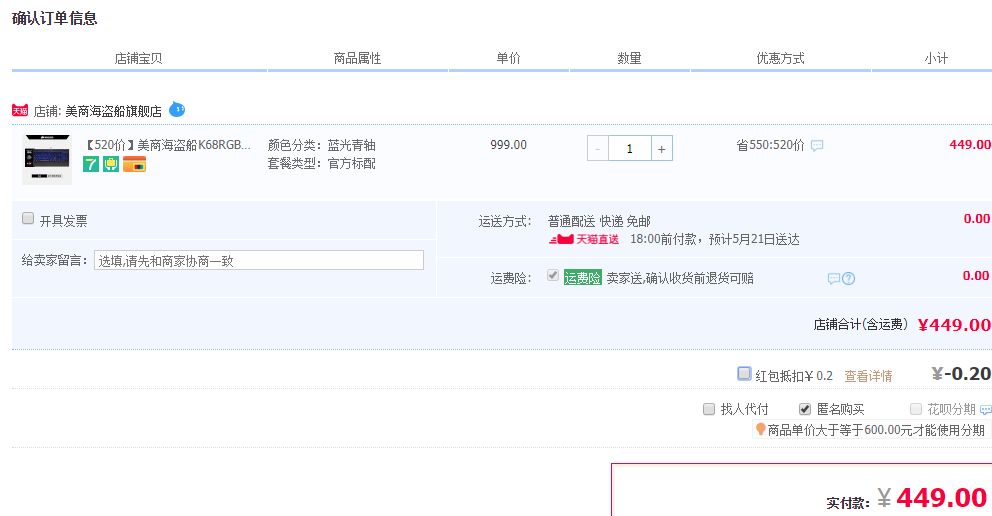Click the green 运费险 tag
Screen dimensions: 992x516
tap(583, 278)
